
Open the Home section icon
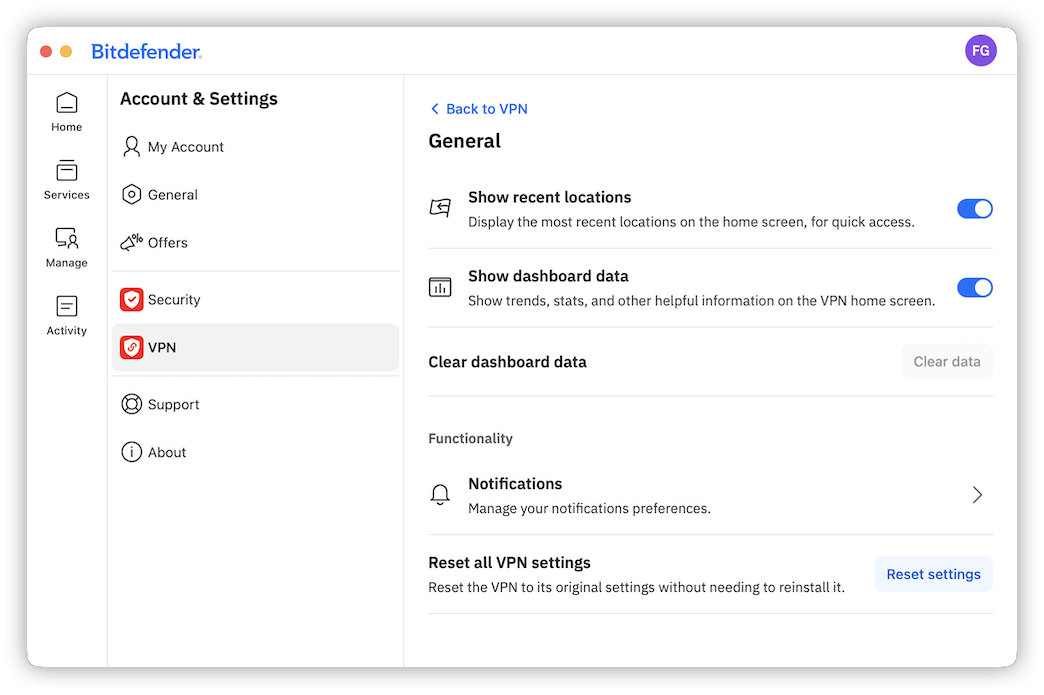(67, 103)
